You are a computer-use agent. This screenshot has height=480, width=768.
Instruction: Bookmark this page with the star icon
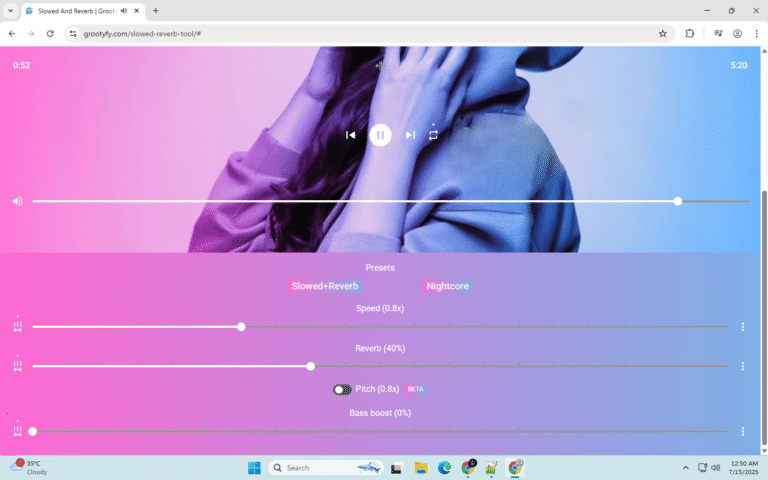(662, 33)
